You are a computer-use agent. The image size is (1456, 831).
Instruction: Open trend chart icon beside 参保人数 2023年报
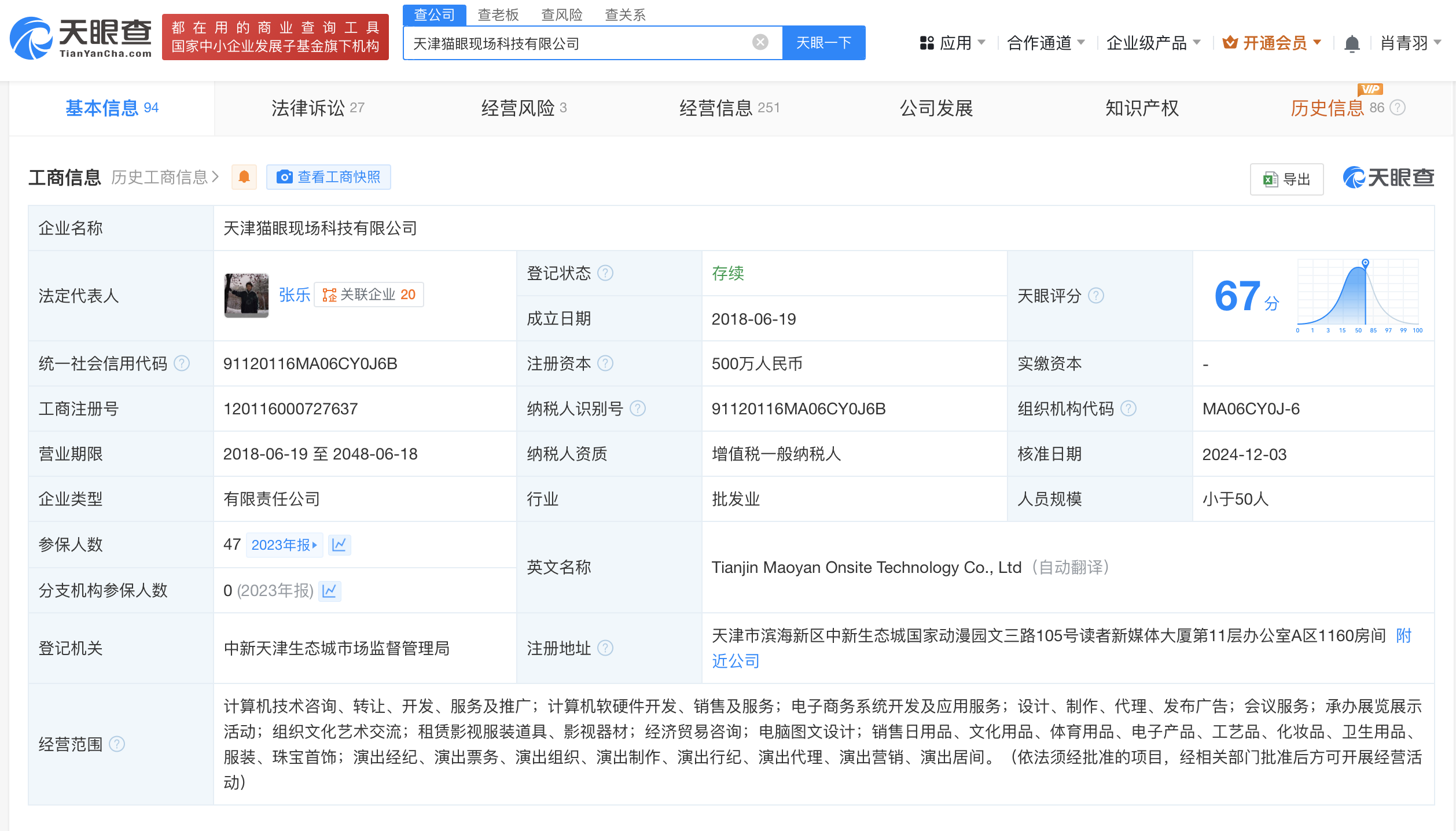click(339, 545)
